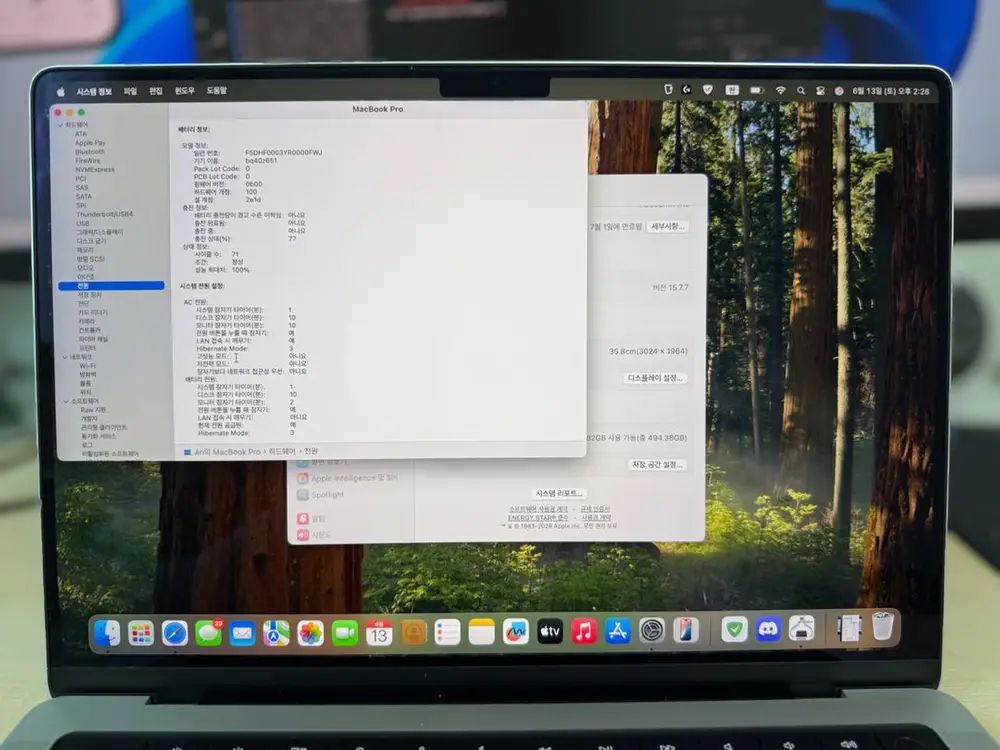Screen dimensions: 1000x750
Task: Open Finder from the Dock
Action: click(107, 633)
